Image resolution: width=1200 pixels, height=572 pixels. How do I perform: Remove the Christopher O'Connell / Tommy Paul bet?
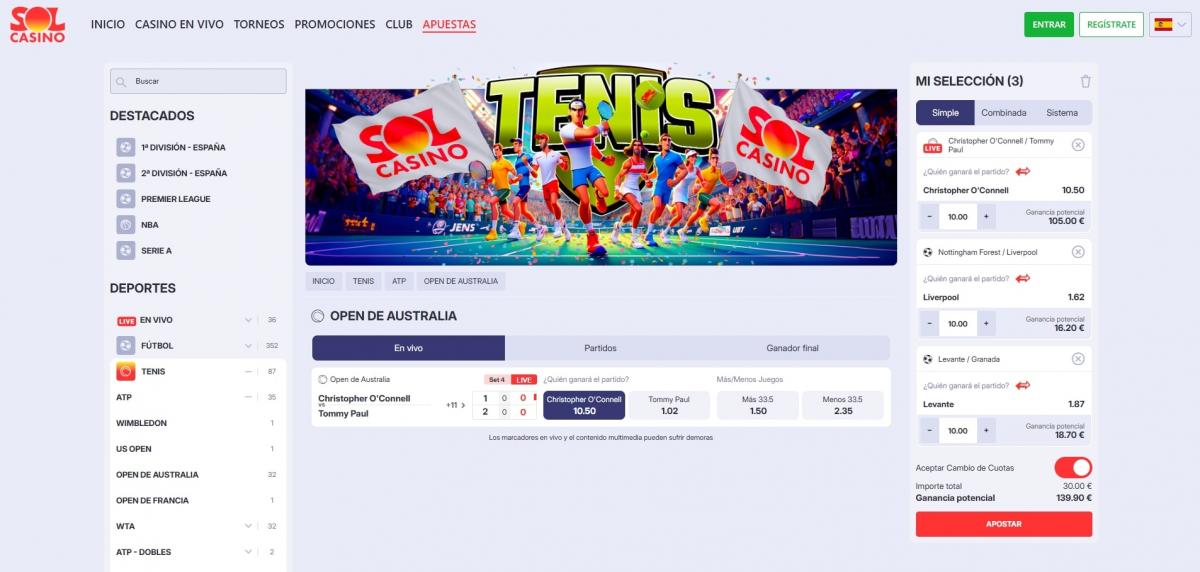click(x=1078, y=145)
